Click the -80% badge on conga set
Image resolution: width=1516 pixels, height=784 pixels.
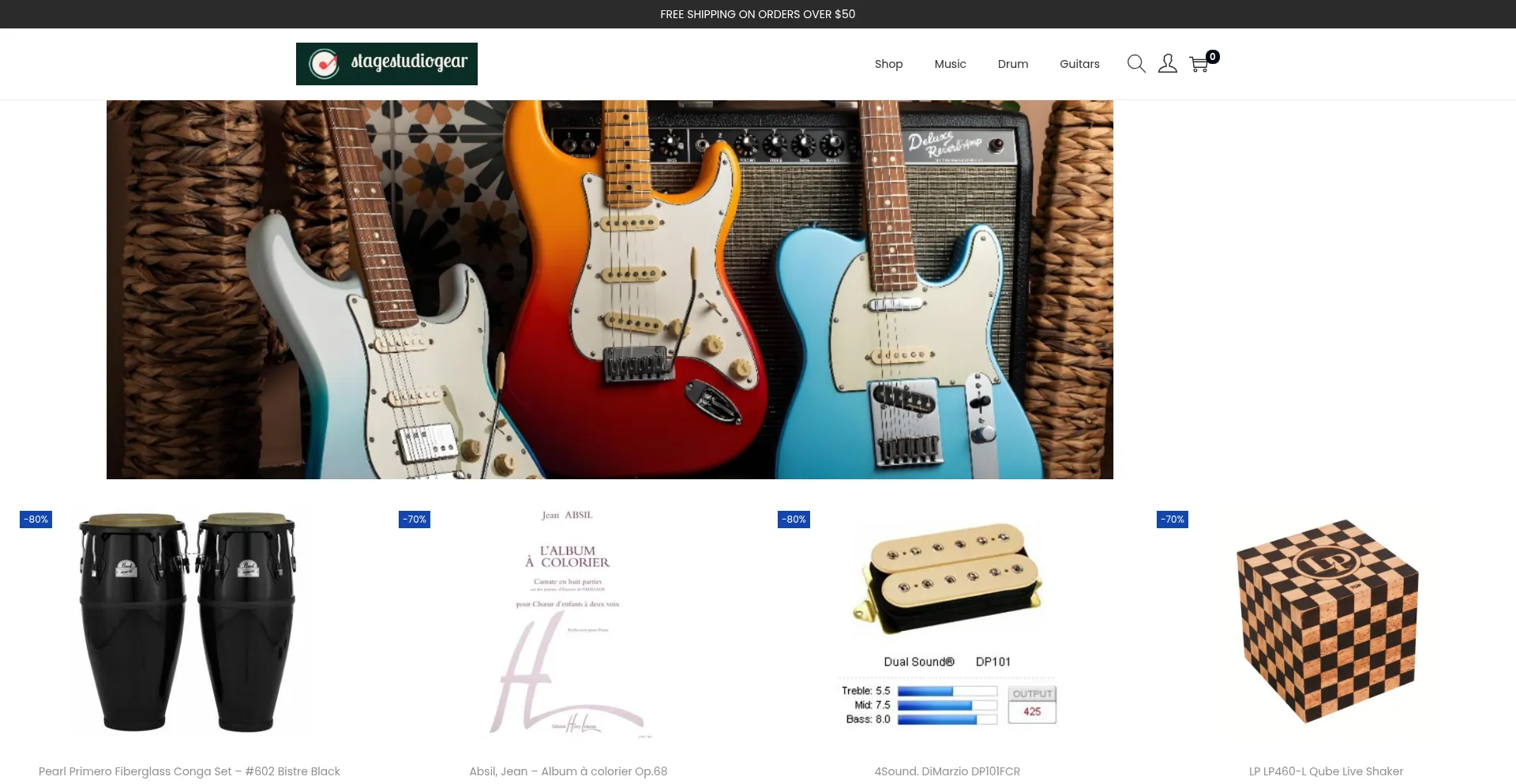pyautogui.click(x=36, y=520)
